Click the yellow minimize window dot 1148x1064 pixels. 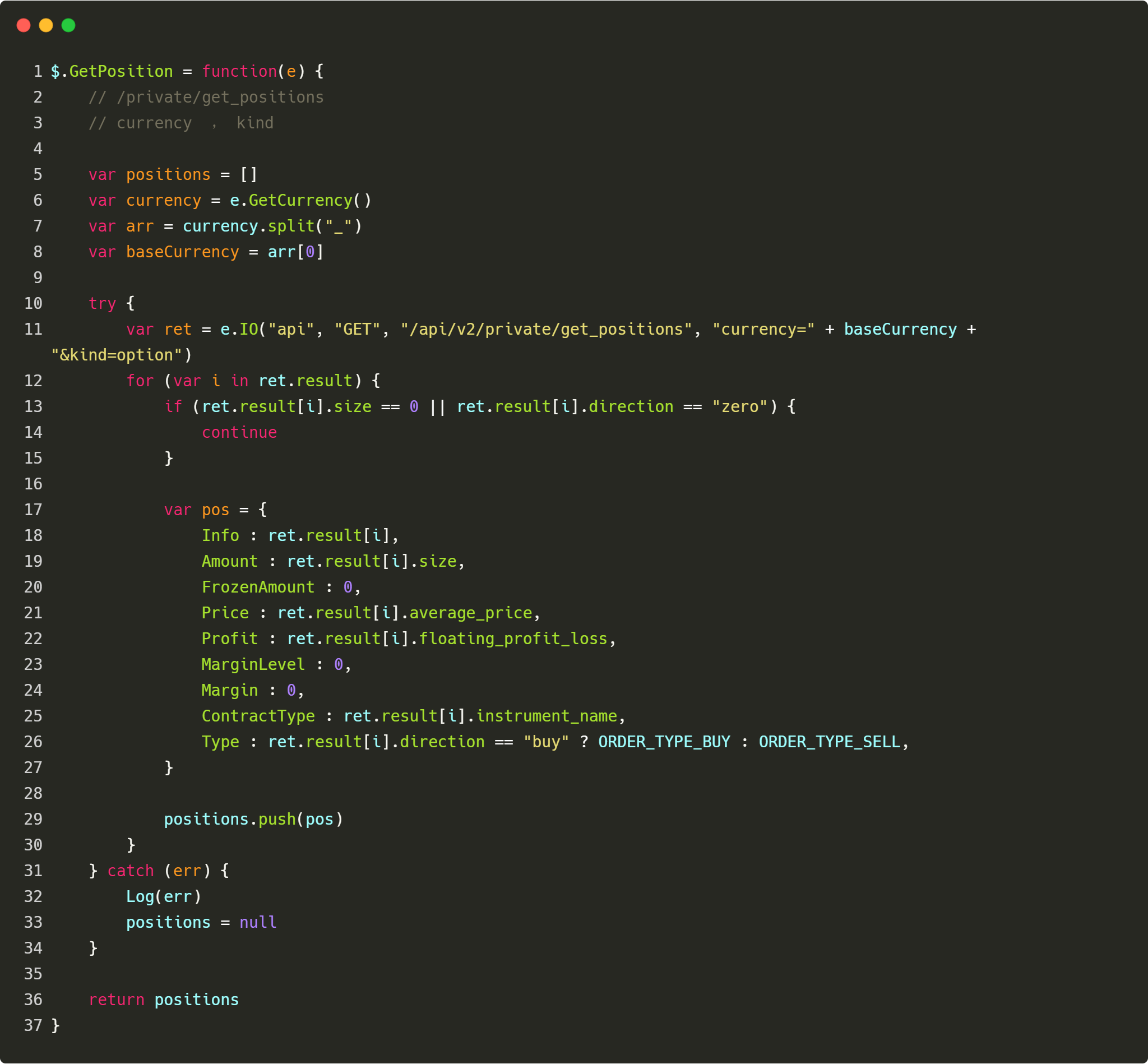click(46, 25)
